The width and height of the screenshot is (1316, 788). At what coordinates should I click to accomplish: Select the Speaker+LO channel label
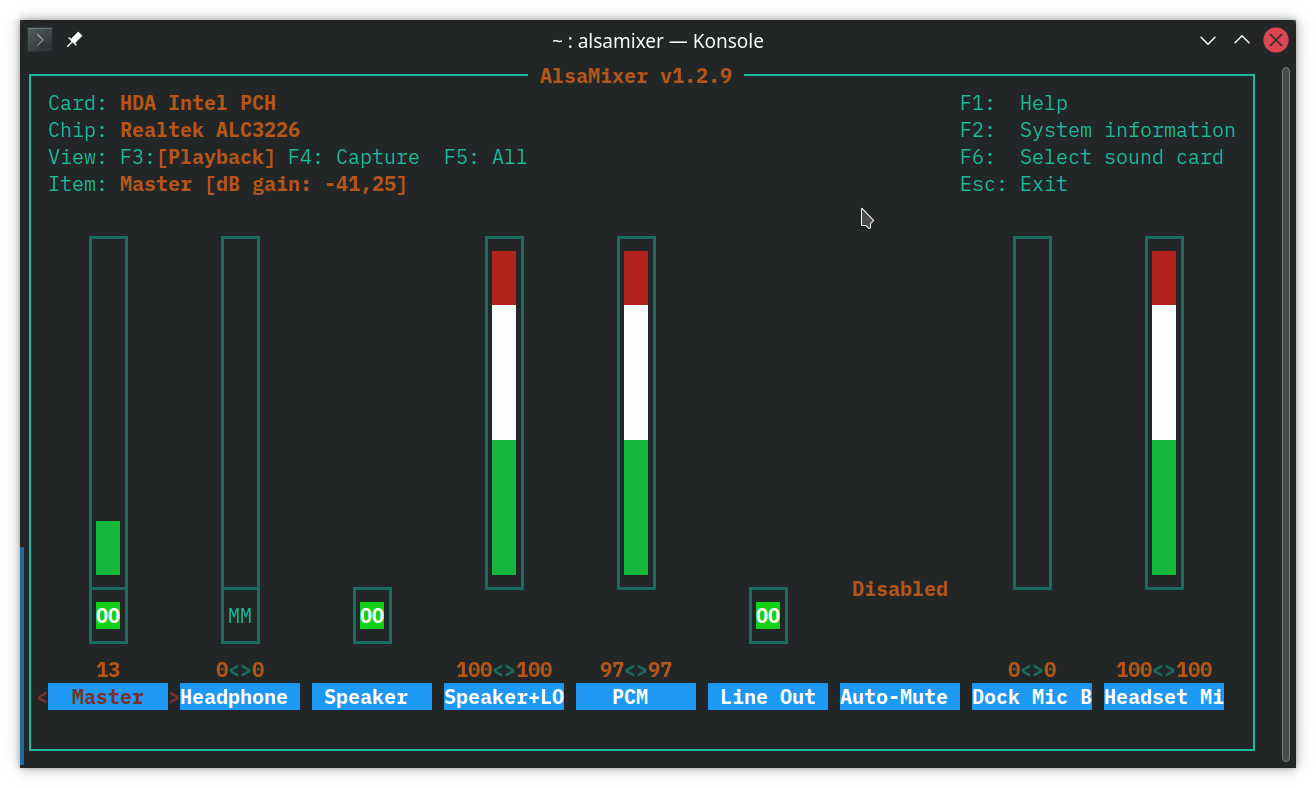point(504,697)
